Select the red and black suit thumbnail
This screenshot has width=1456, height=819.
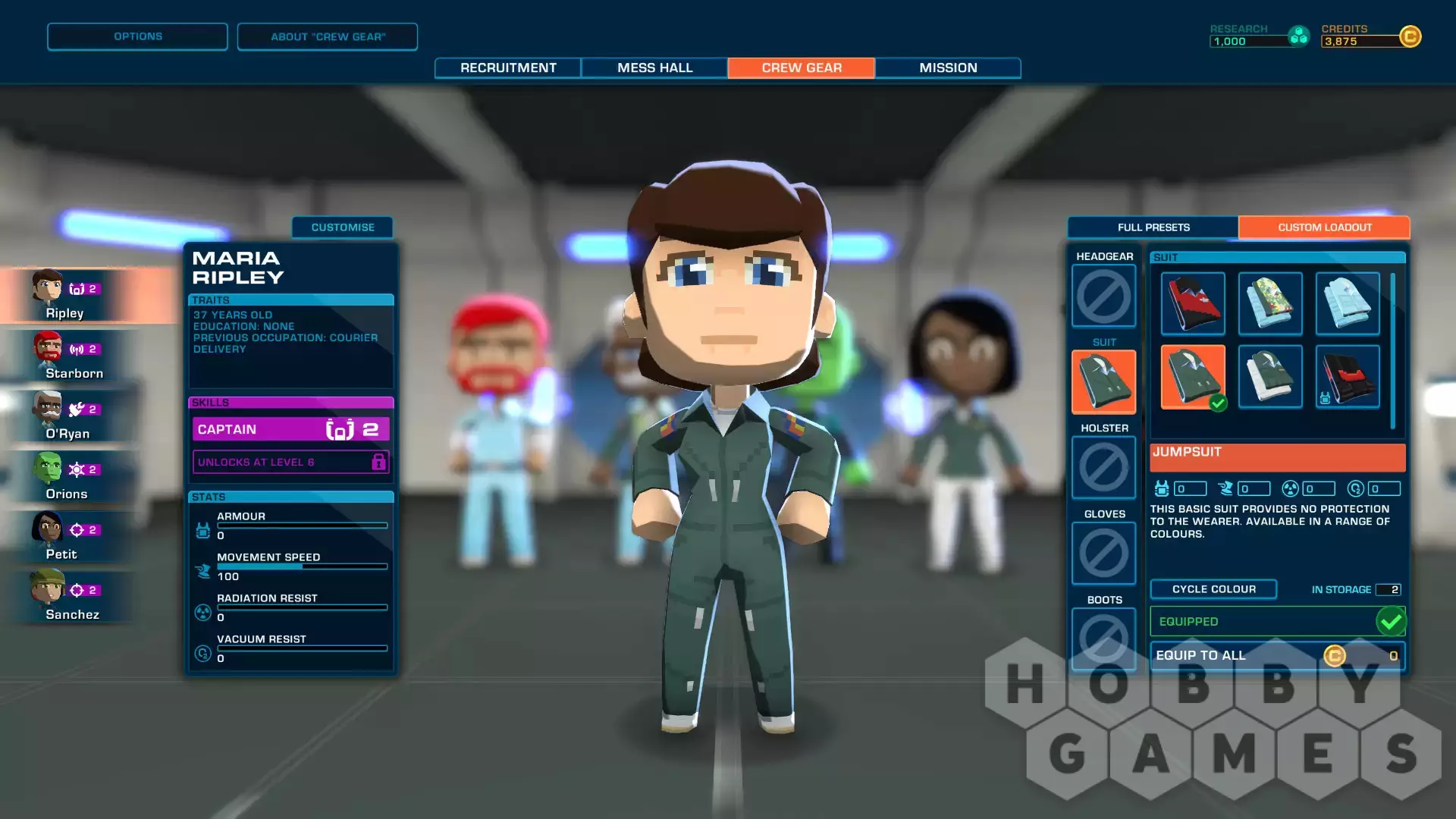pyautogui.click(x=1192, y=303)
